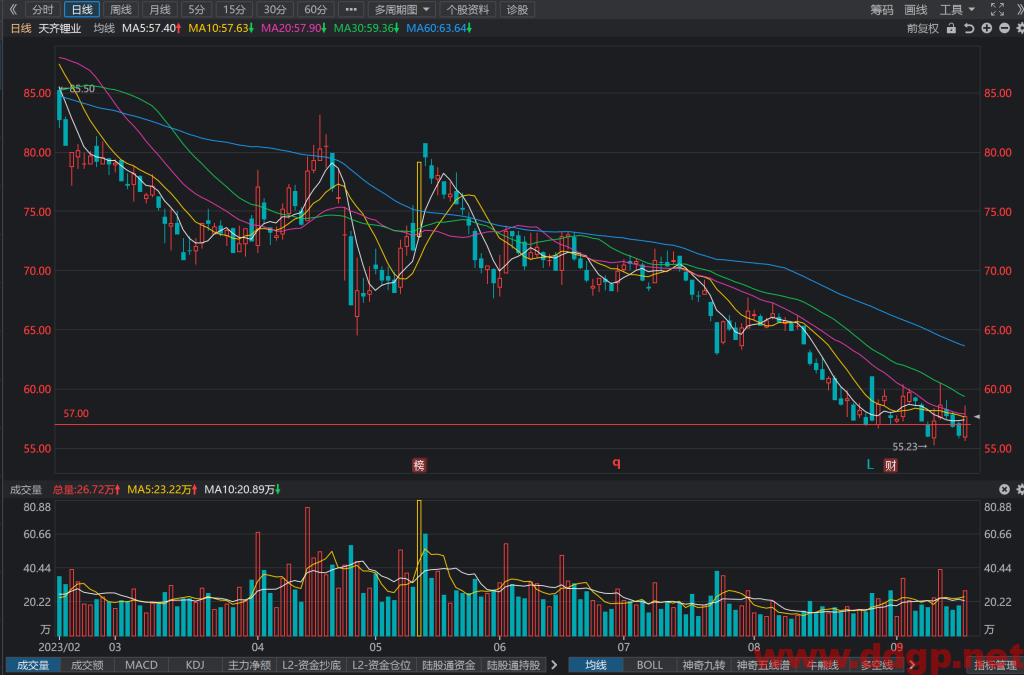The width and height of the screenshot is (1024, 675).
Task: Zoom in chart with plus icon
Action: tap(987, 28)
